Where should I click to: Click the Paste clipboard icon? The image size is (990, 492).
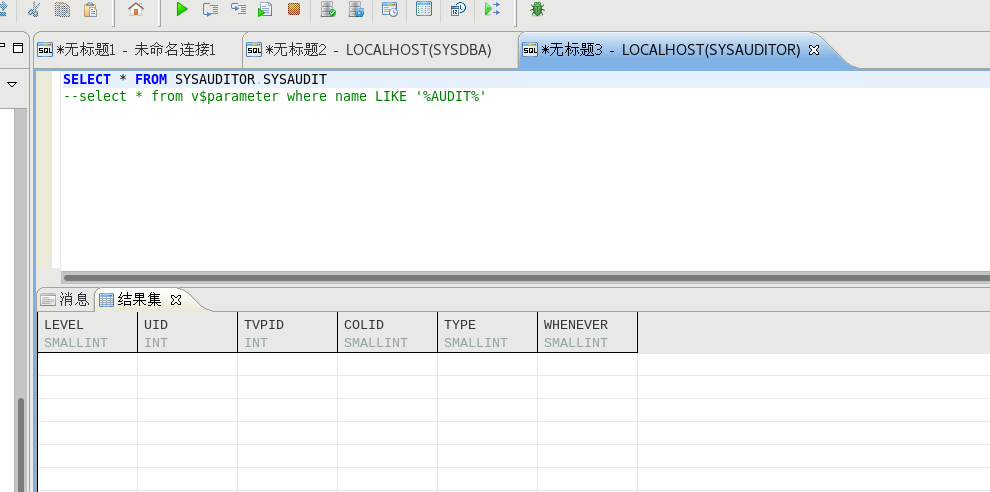point(91,10)
